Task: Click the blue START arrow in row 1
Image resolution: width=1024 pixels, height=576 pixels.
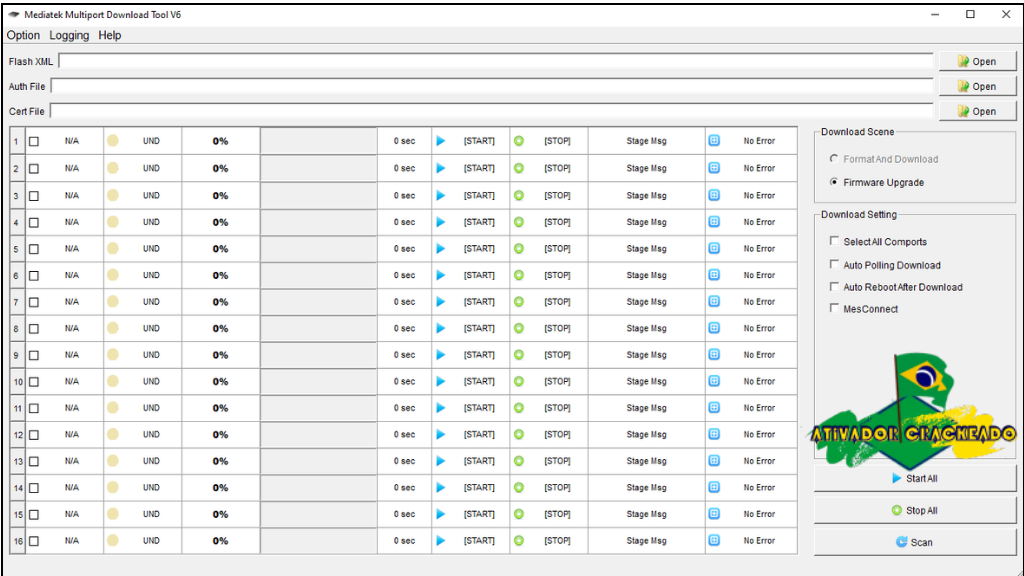Action: coord(441,141)
